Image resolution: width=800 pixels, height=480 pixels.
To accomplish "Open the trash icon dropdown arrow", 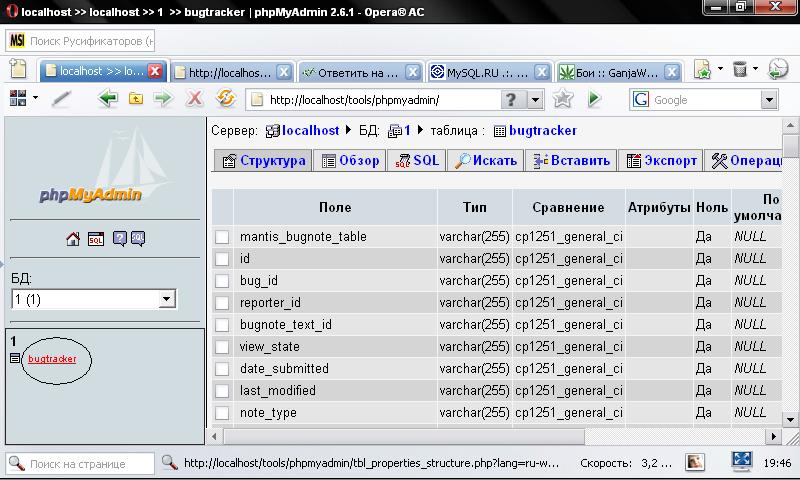I will click(756, 68).
